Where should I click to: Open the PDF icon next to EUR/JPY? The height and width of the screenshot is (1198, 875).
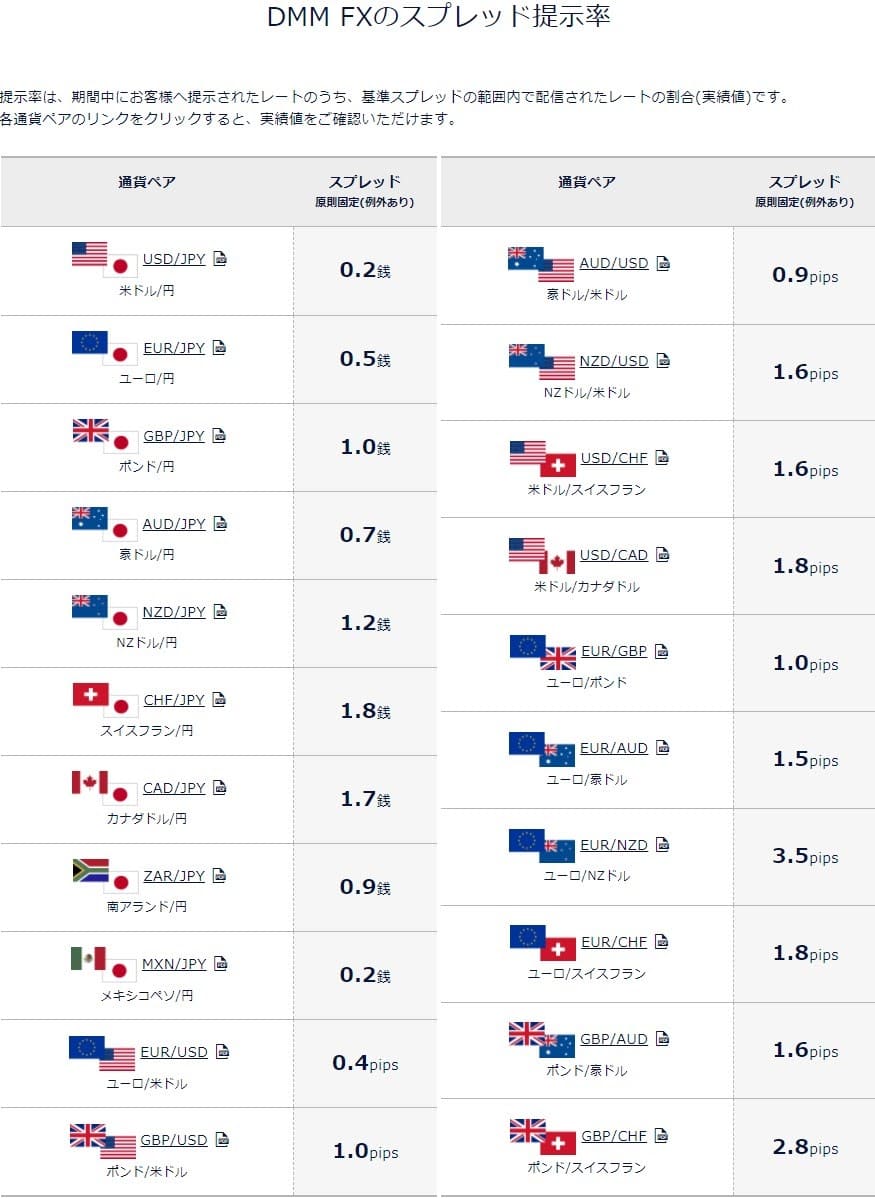point(220,348)
